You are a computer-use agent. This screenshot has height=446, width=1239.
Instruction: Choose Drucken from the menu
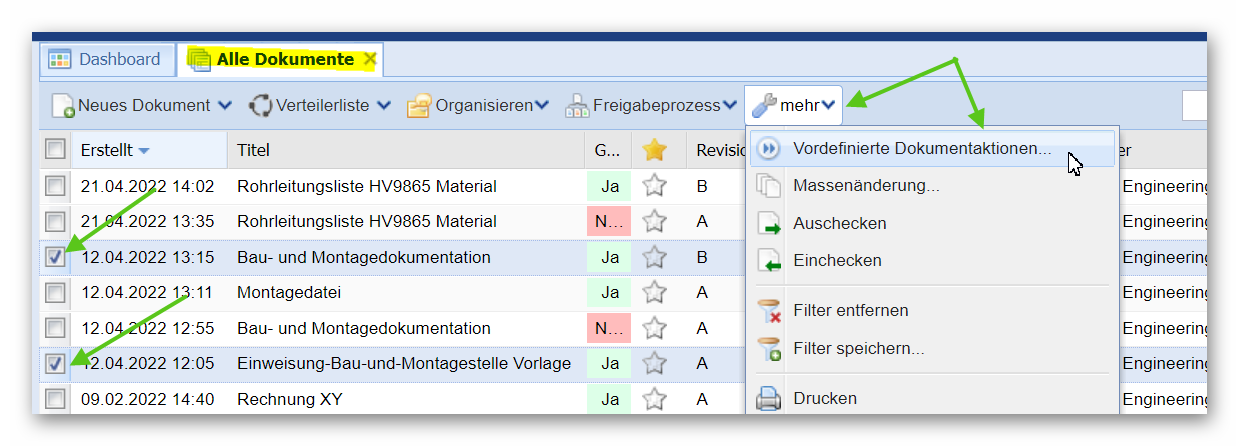pyautogui.click(x=932, y=398)
